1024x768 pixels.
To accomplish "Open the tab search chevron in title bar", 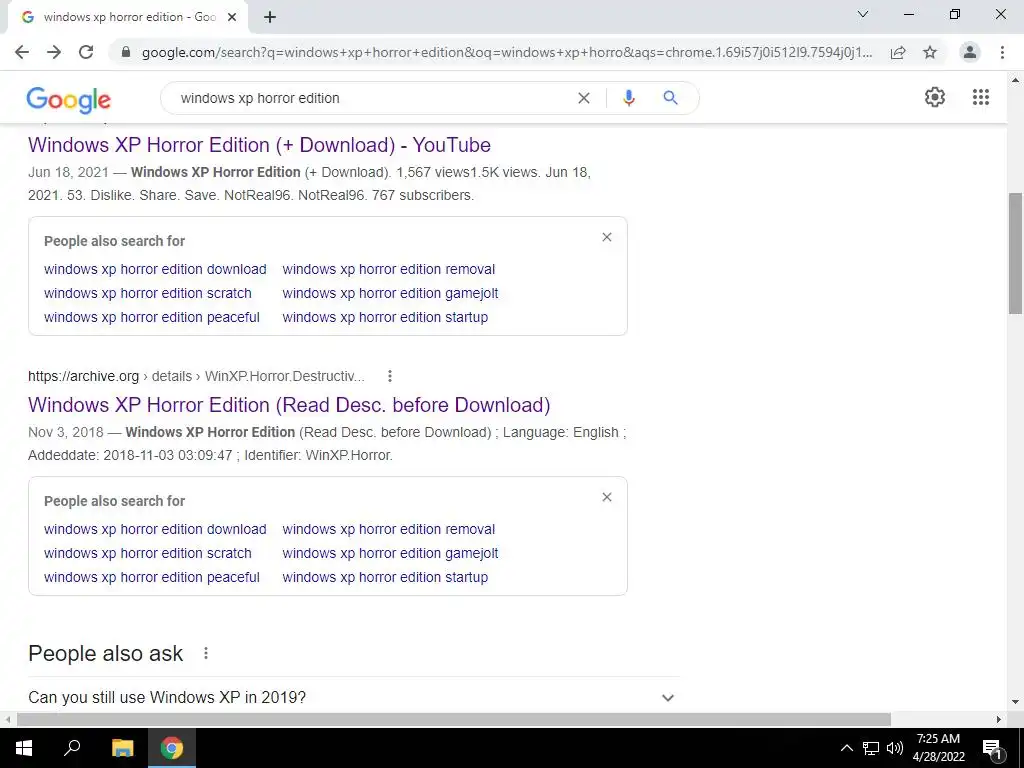I will click(x=863, y=14).
